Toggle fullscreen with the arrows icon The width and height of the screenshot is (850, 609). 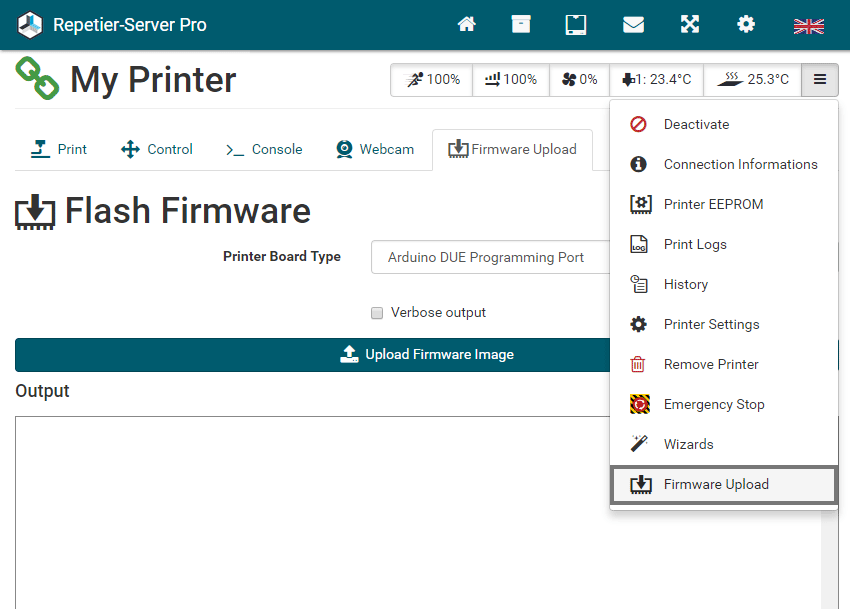(x=690, y=24)
